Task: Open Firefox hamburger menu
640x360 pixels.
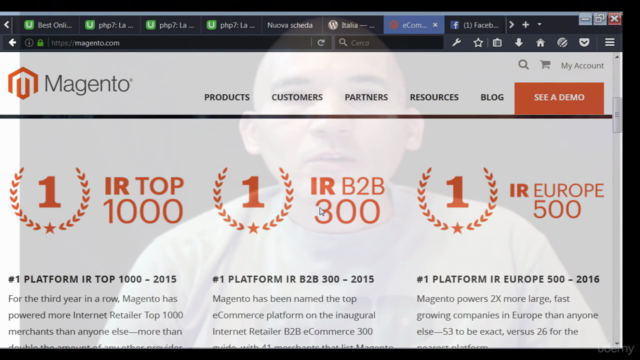Action: tap(610, 42)
